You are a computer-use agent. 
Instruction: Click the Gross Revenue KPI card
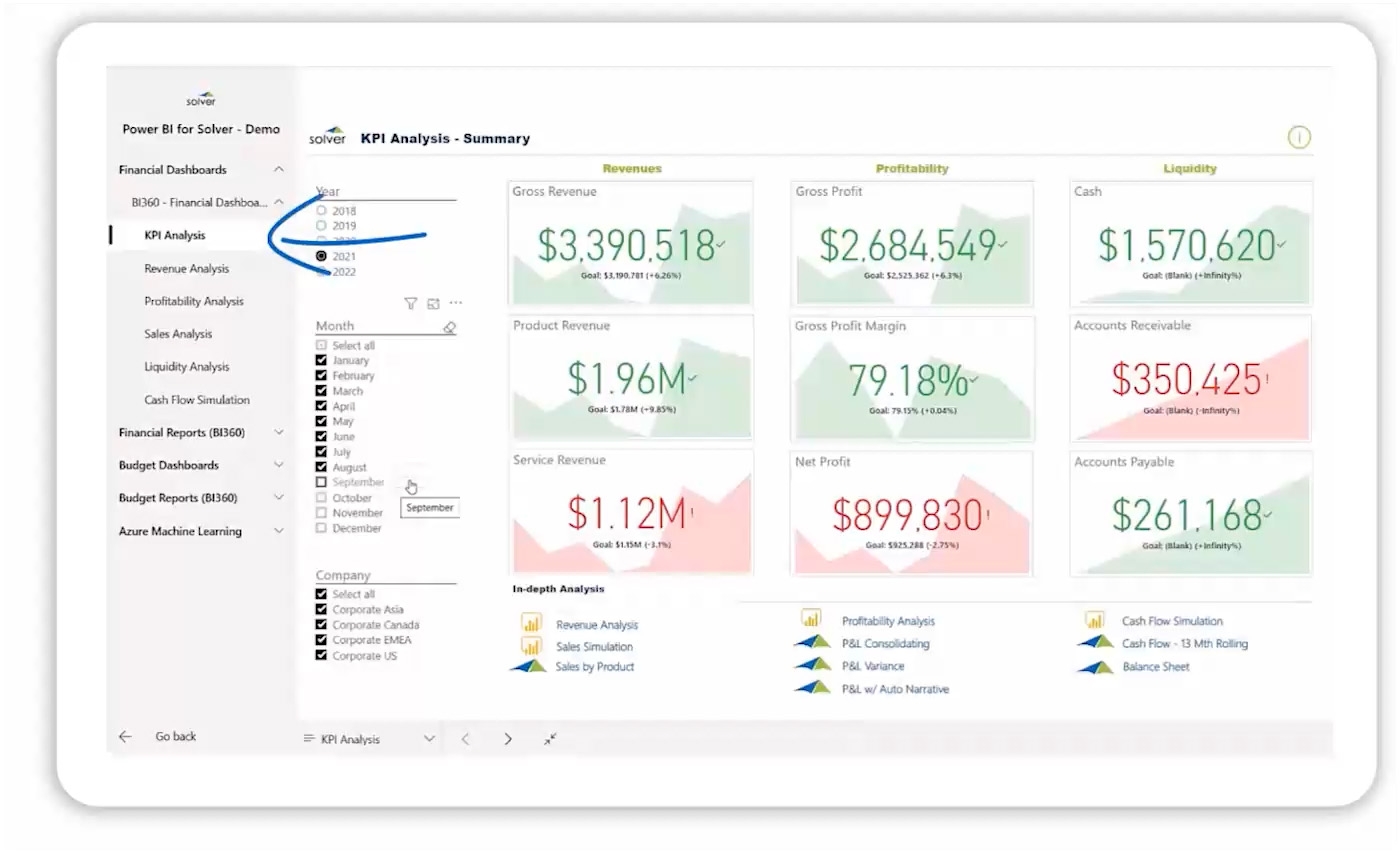[630, 243]
